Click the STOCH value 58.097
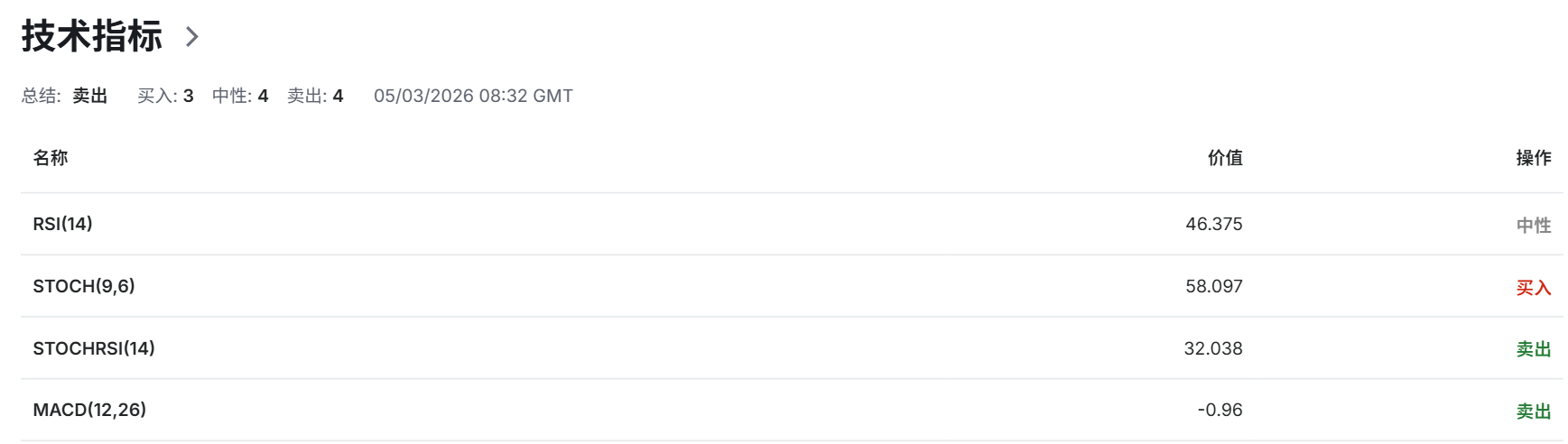 [x=1213, y=286]
